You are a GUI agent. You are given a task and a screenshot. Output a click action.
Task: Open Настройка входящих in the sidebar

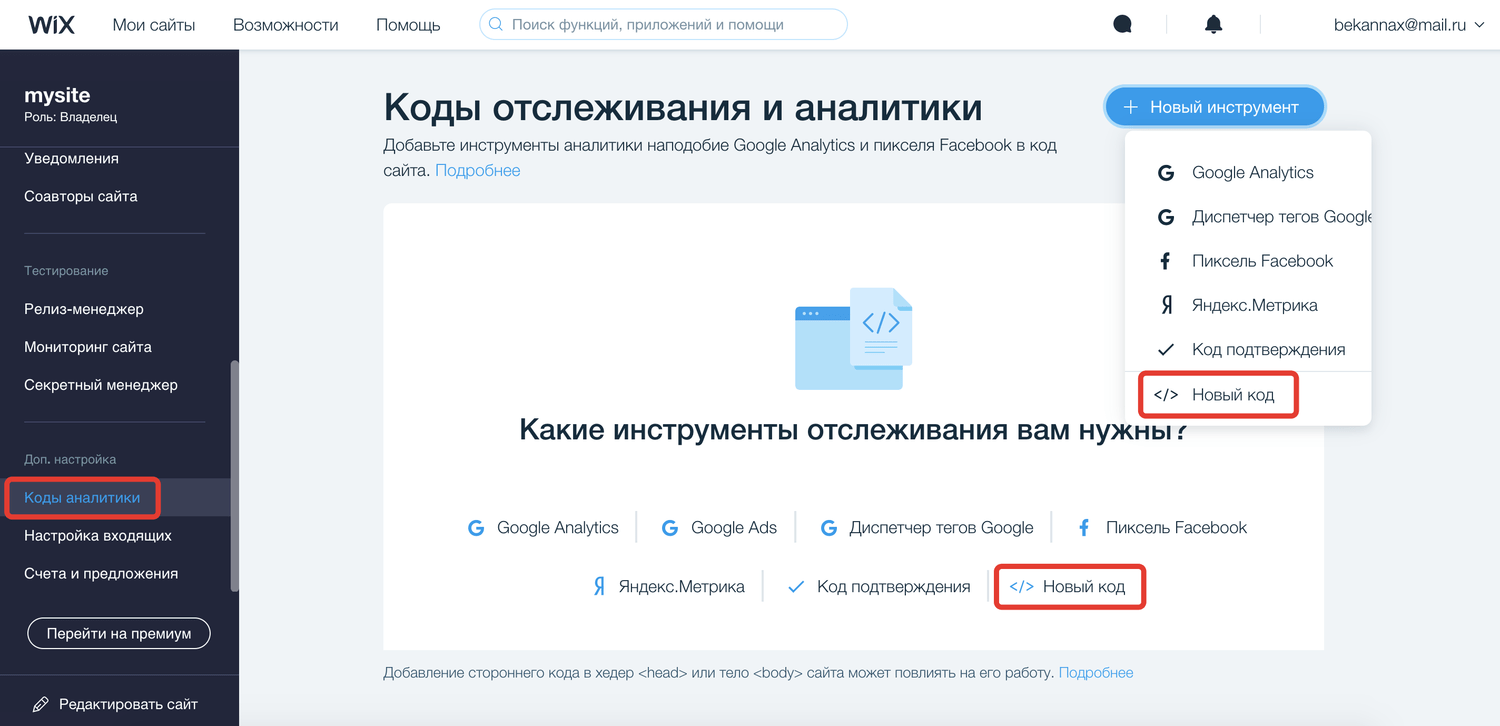[x=98, y=536]
